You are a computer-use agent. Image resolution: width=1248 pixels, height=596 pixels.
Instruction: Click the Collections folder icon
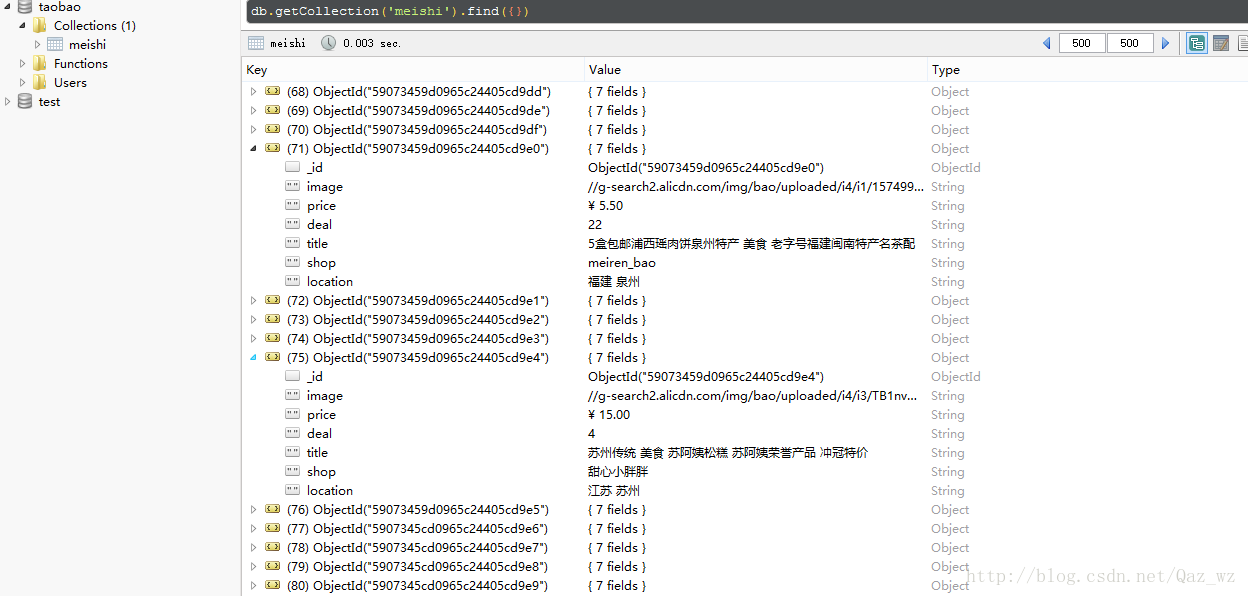point(40,25)
